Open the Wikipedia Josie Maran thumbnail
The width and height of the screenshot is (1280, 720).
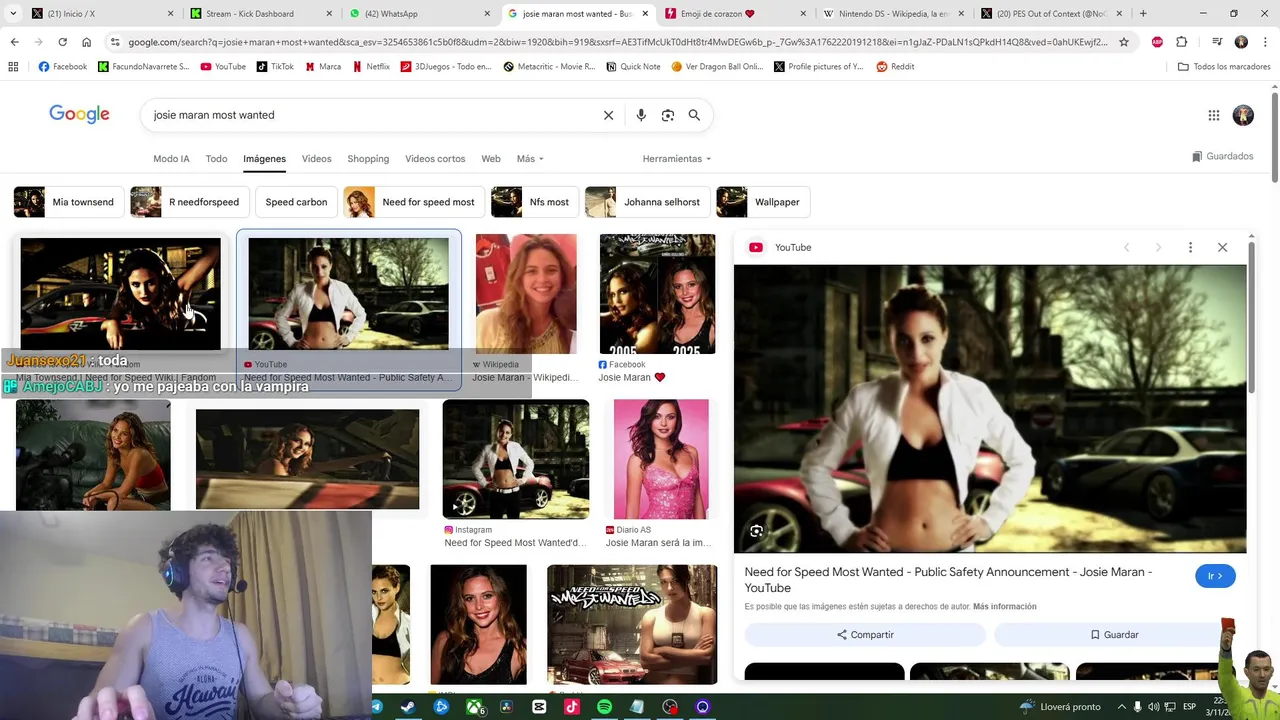pyautogui.click(x=526, y=294)
